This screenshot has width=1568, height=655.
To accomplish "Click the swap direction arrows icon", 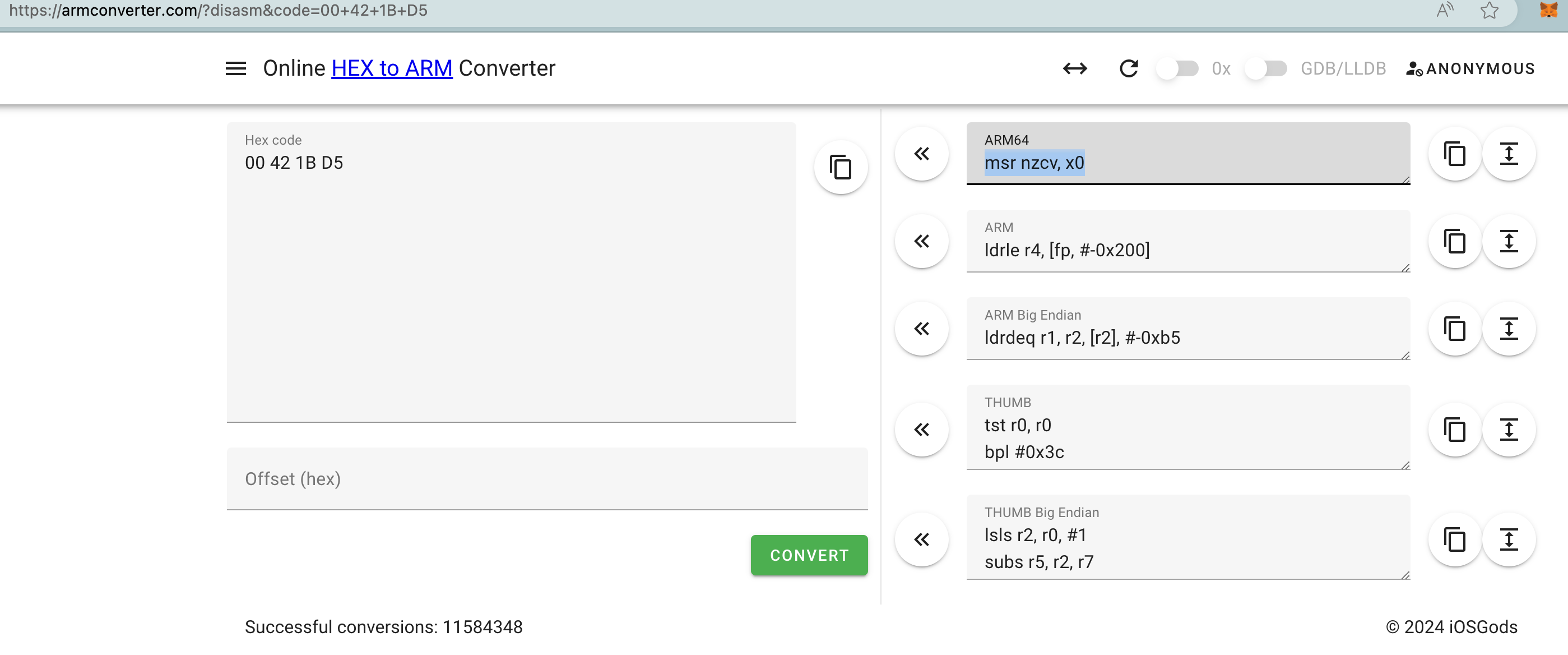I will 1074,68.
